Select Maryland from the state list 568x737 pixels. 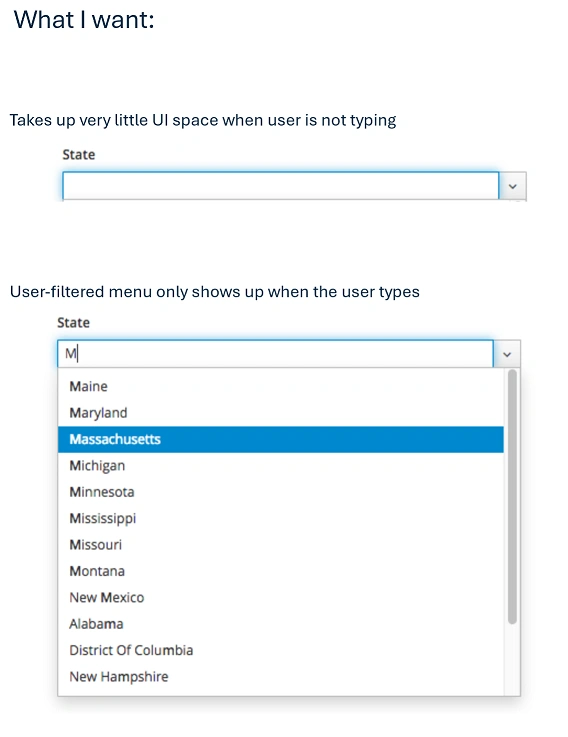(280, 413)
